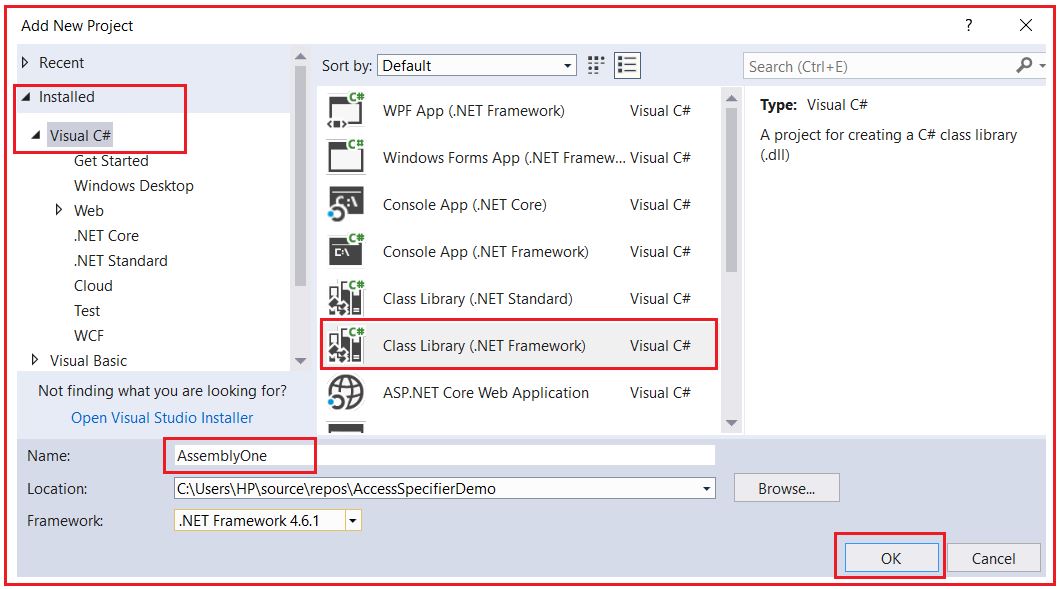Viewport: 1061px width, 589px height.
Task: Click the Web category label
Action: tap(89, 211)
